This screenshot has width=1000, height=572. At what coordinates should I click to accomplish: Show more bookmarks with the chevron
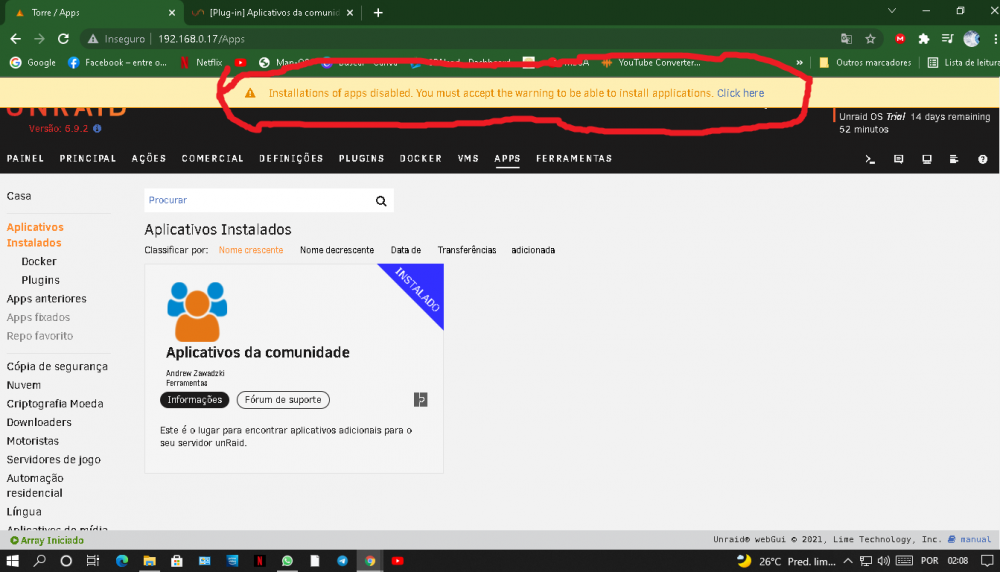point(799,62)
